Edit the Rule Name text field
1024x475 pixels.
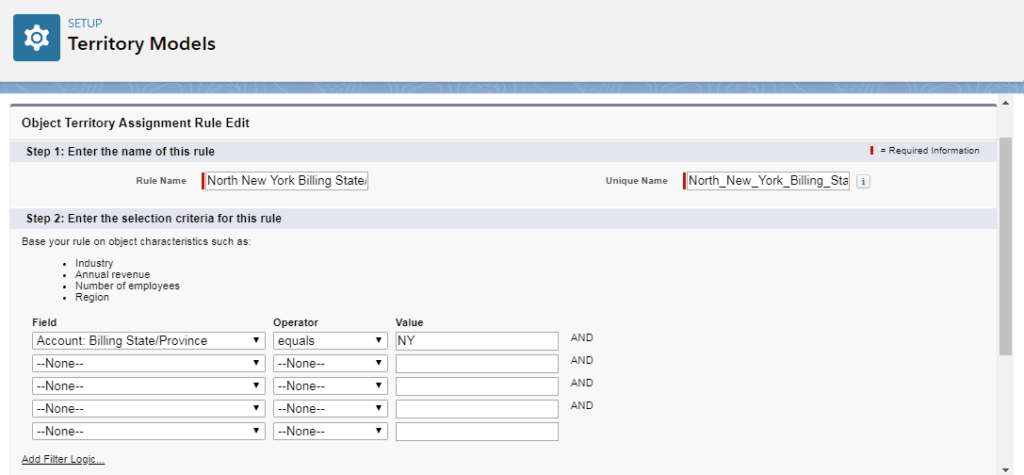(x=286, y=181)
